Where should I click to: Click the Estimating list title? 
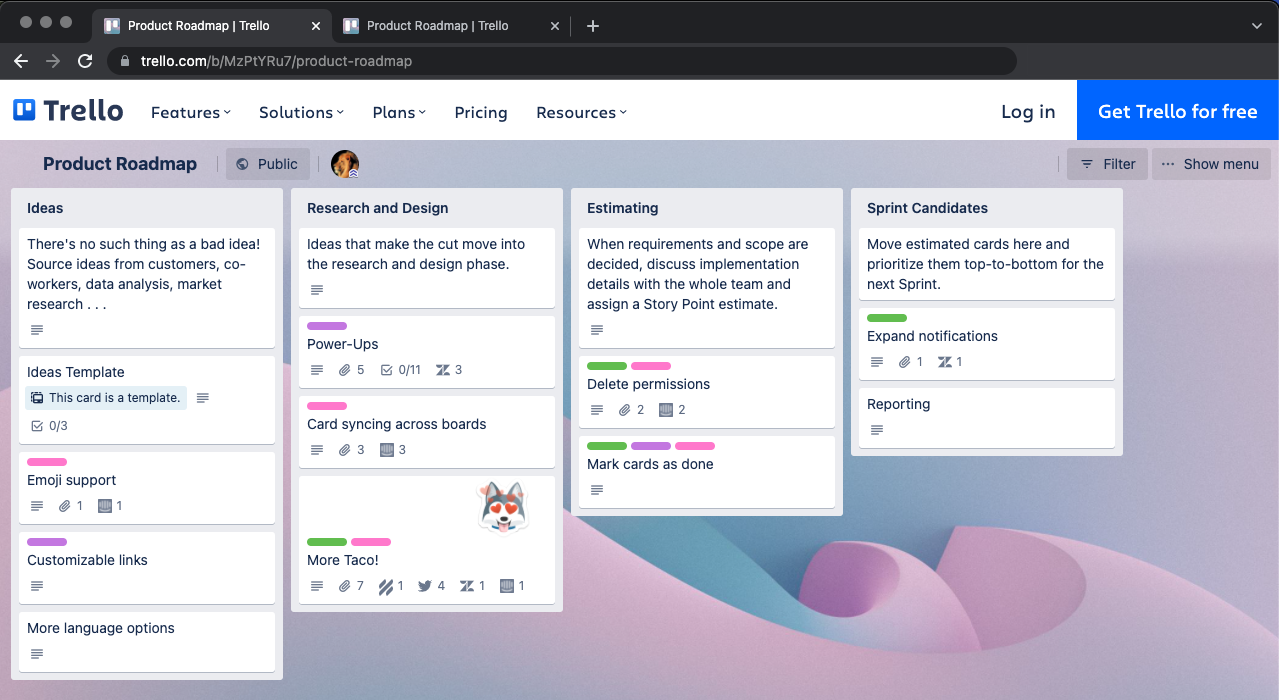tap(622, 208)
